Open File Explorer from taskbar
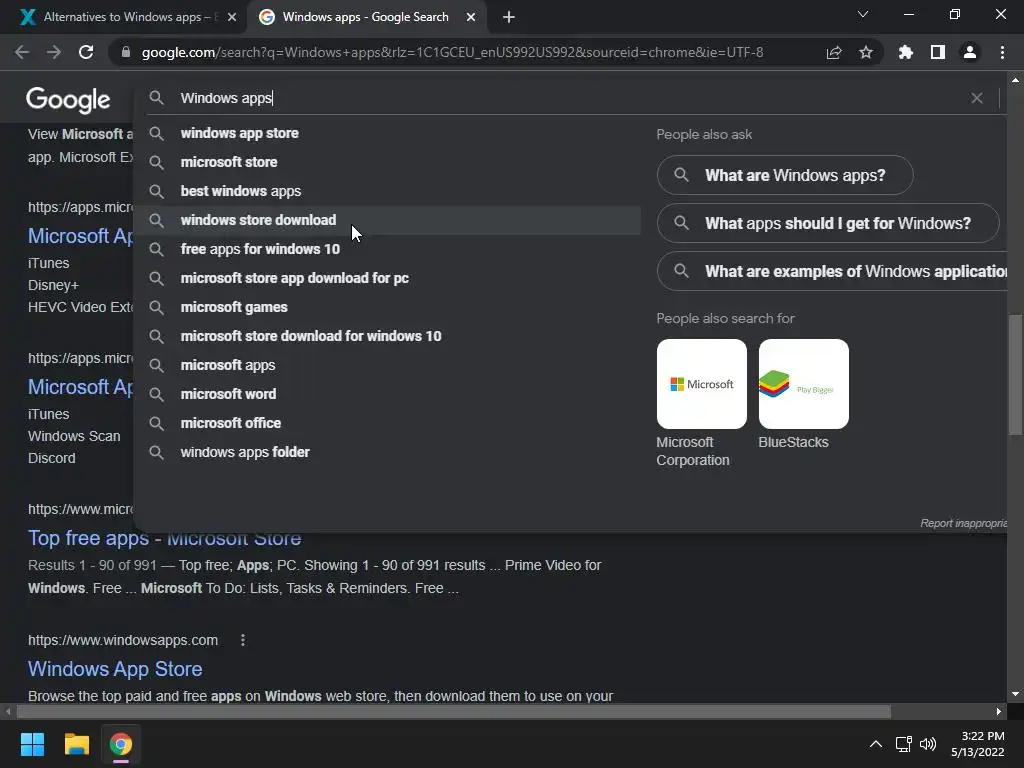Screen dimensions: 1024x768 (x=76, y=744)
